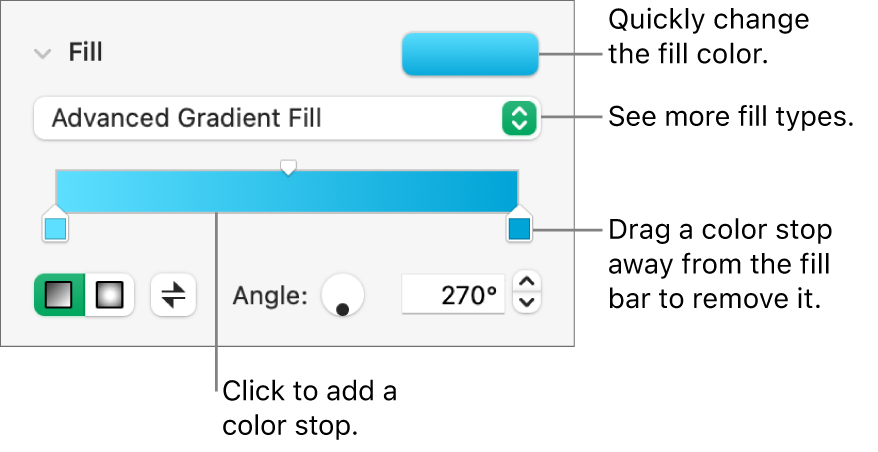Screen dimensions: 878x452
Task: Flip the gradient direction with swap arrows
Action: [173, 295]
